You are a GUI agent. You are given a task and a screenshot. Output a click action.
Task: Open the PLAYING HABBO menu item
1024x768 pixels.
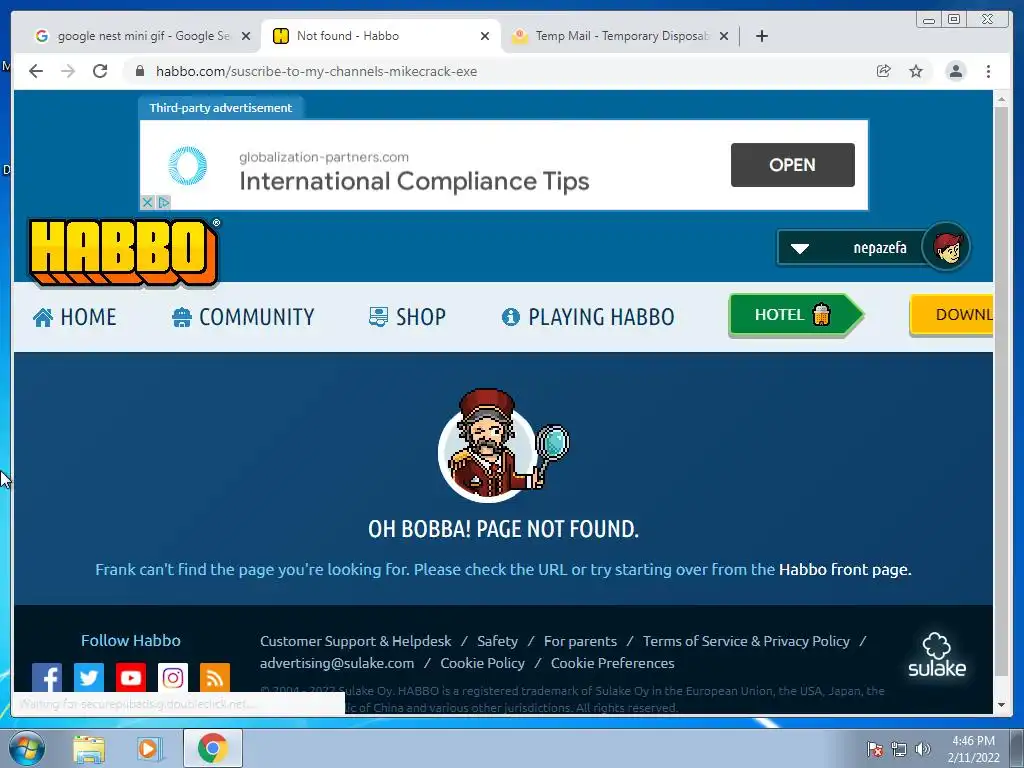(x=588, y=317)
